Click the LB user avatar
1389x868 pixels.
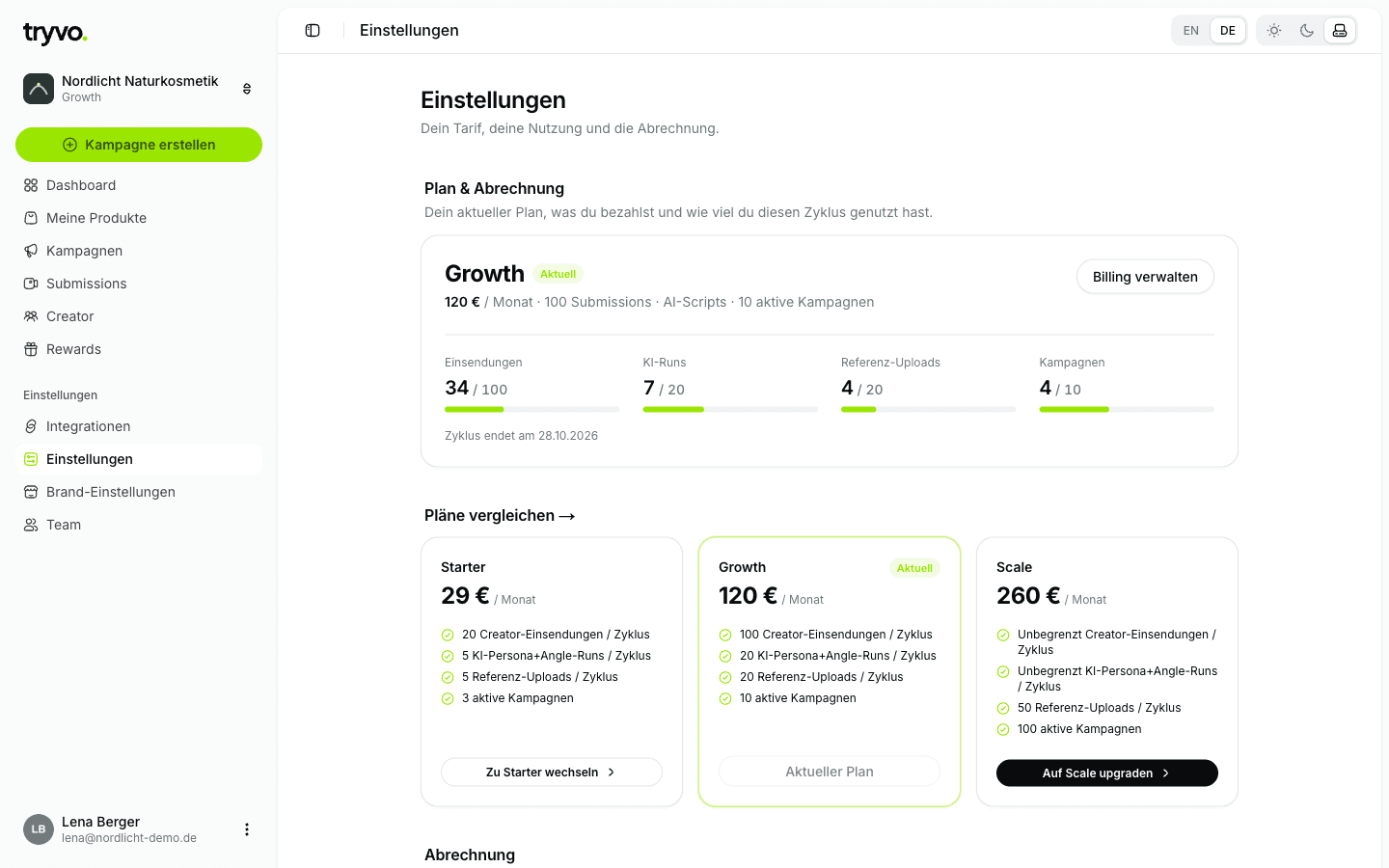click(39, 829)
